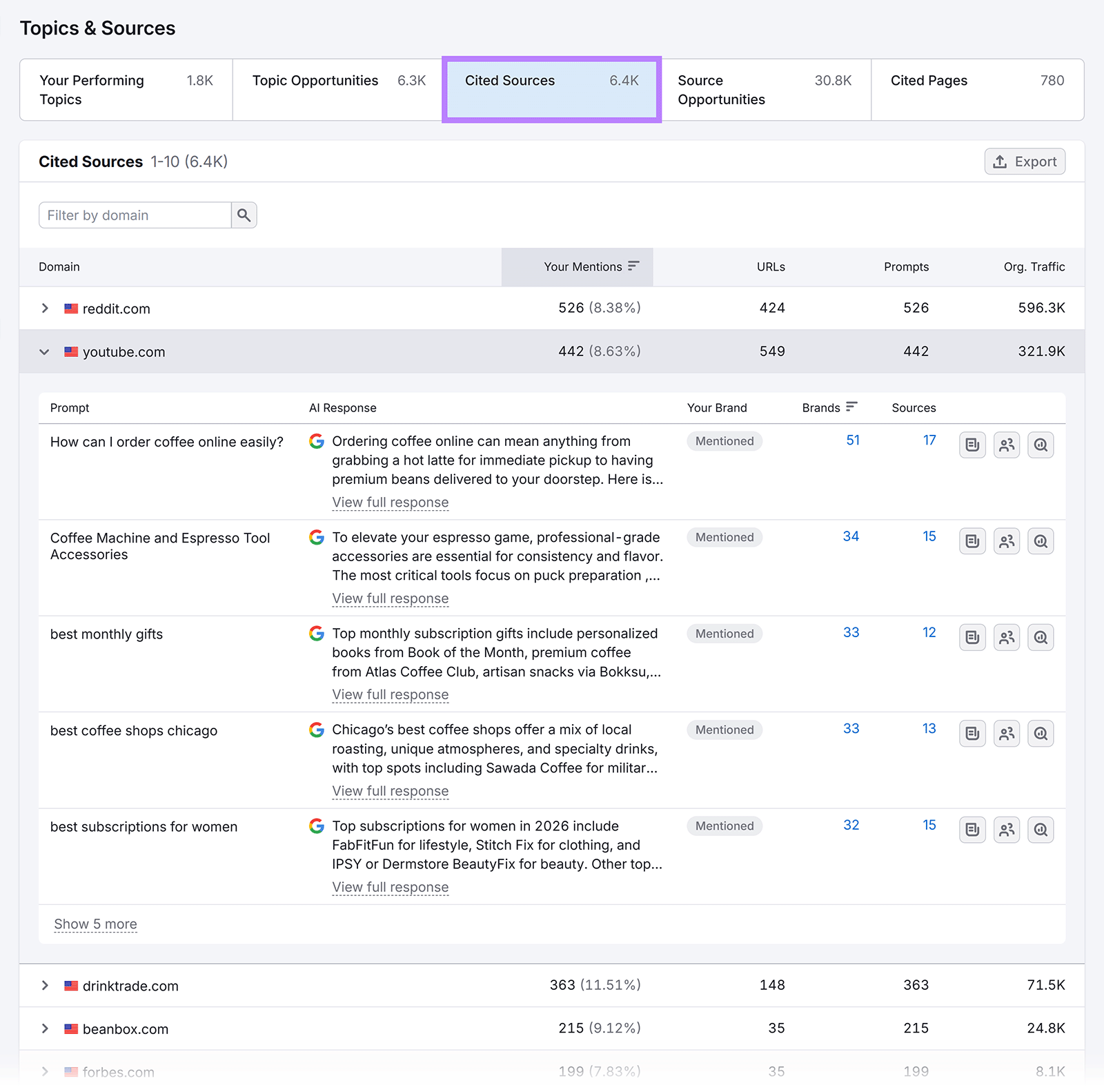
Task: Expand the beanbox.com row
Action: [x=45, y=1028]
